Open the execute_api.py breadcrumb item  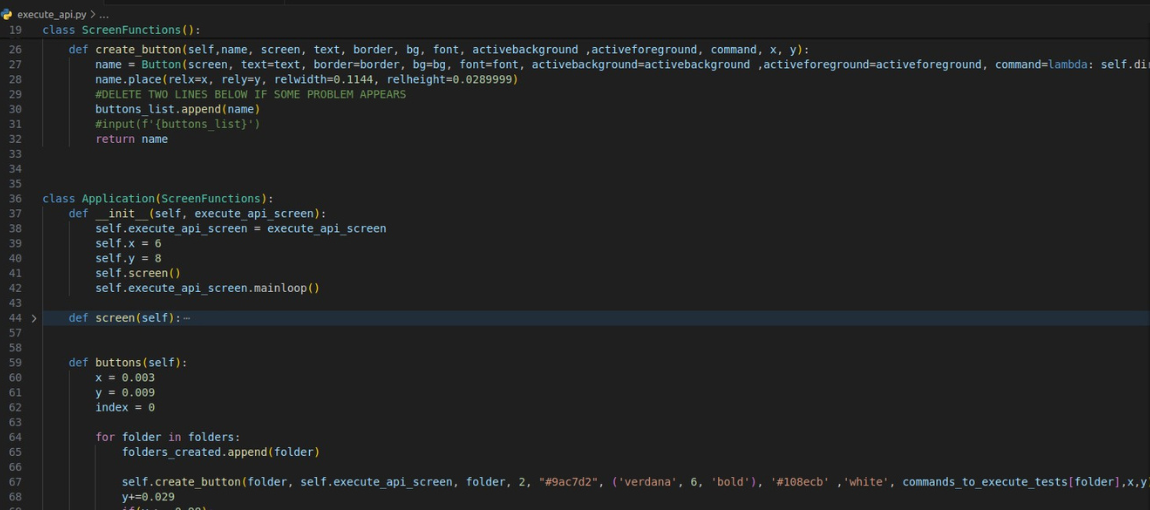click(x=52, y=14)
